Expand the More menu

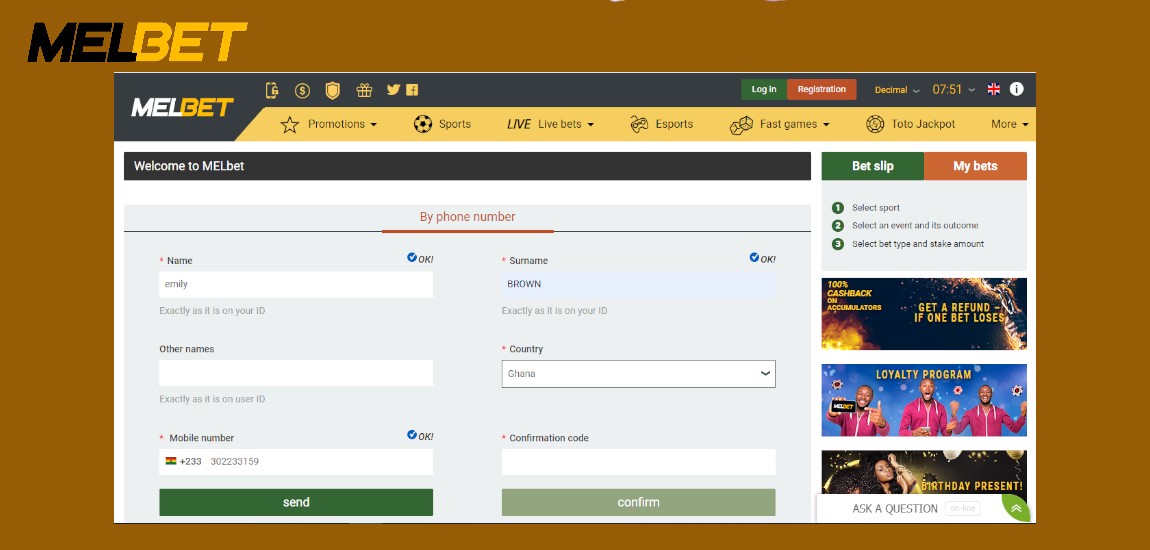[x=1010, y=124]
